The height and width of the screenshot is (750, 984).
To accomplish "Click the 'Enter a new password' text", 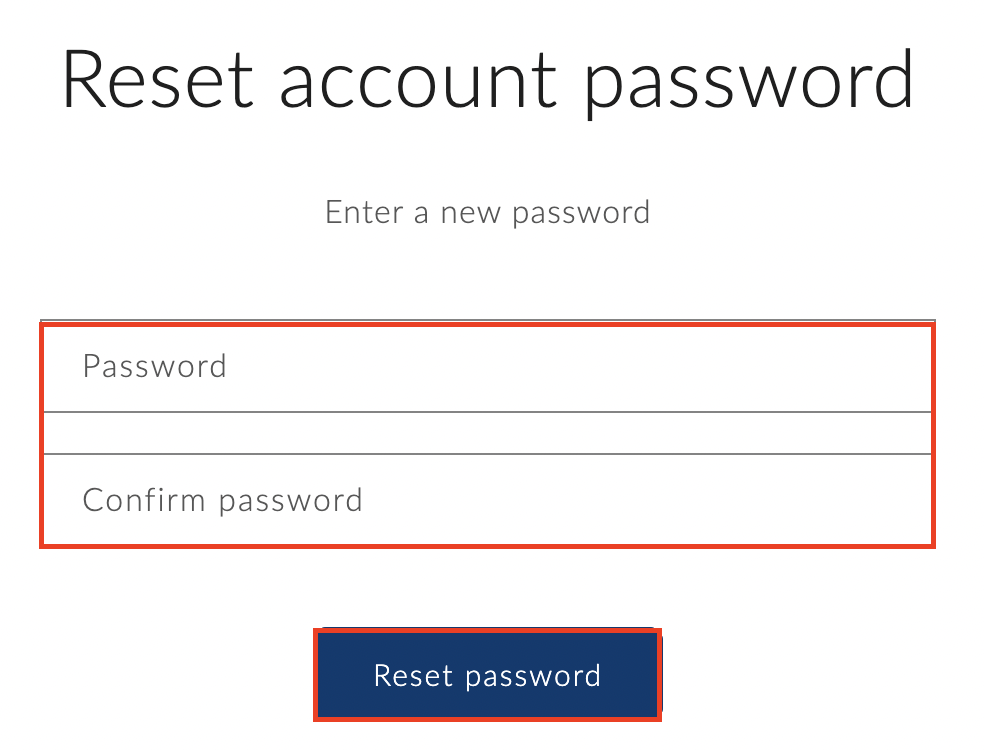I will click(488, 212).
